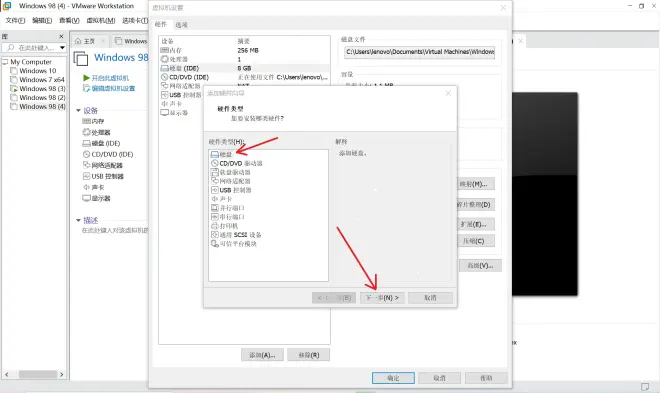Viewport: 660px width, 393px height.
Task: Click the green play icon 开启此虚拟机
Action: click(x=86, y=78)
